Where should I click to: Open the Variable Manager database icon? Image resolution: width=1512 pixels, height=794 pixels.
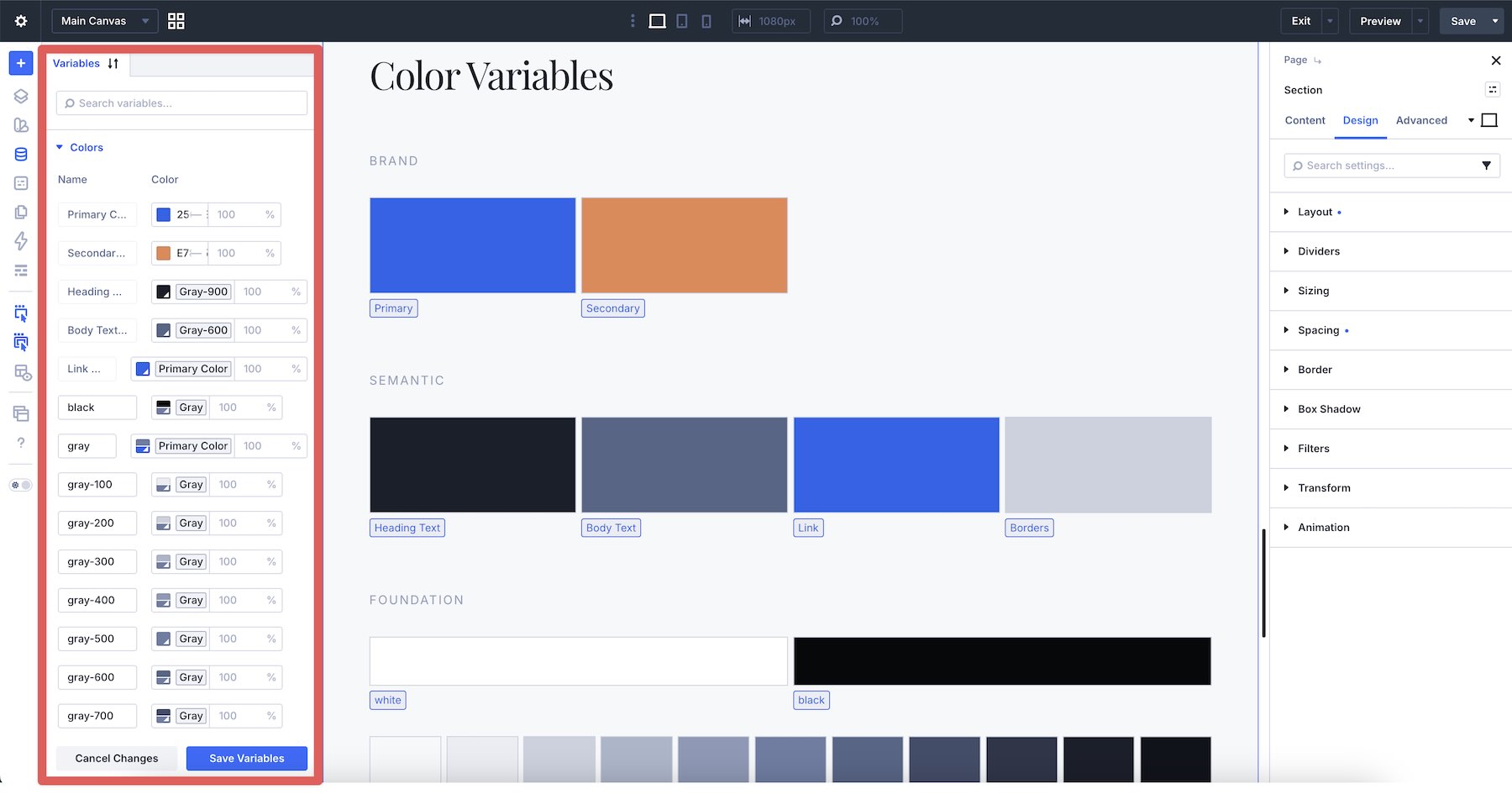21,155
